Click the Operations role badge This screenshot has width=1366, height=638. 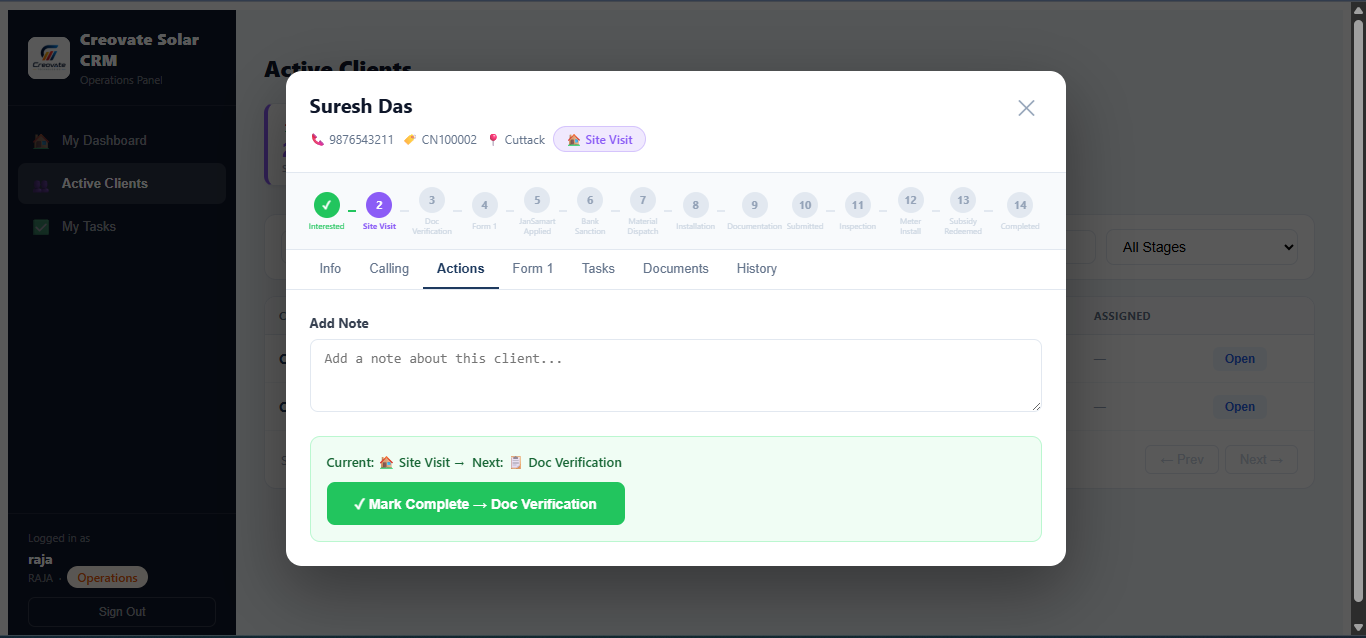point(107,578)
